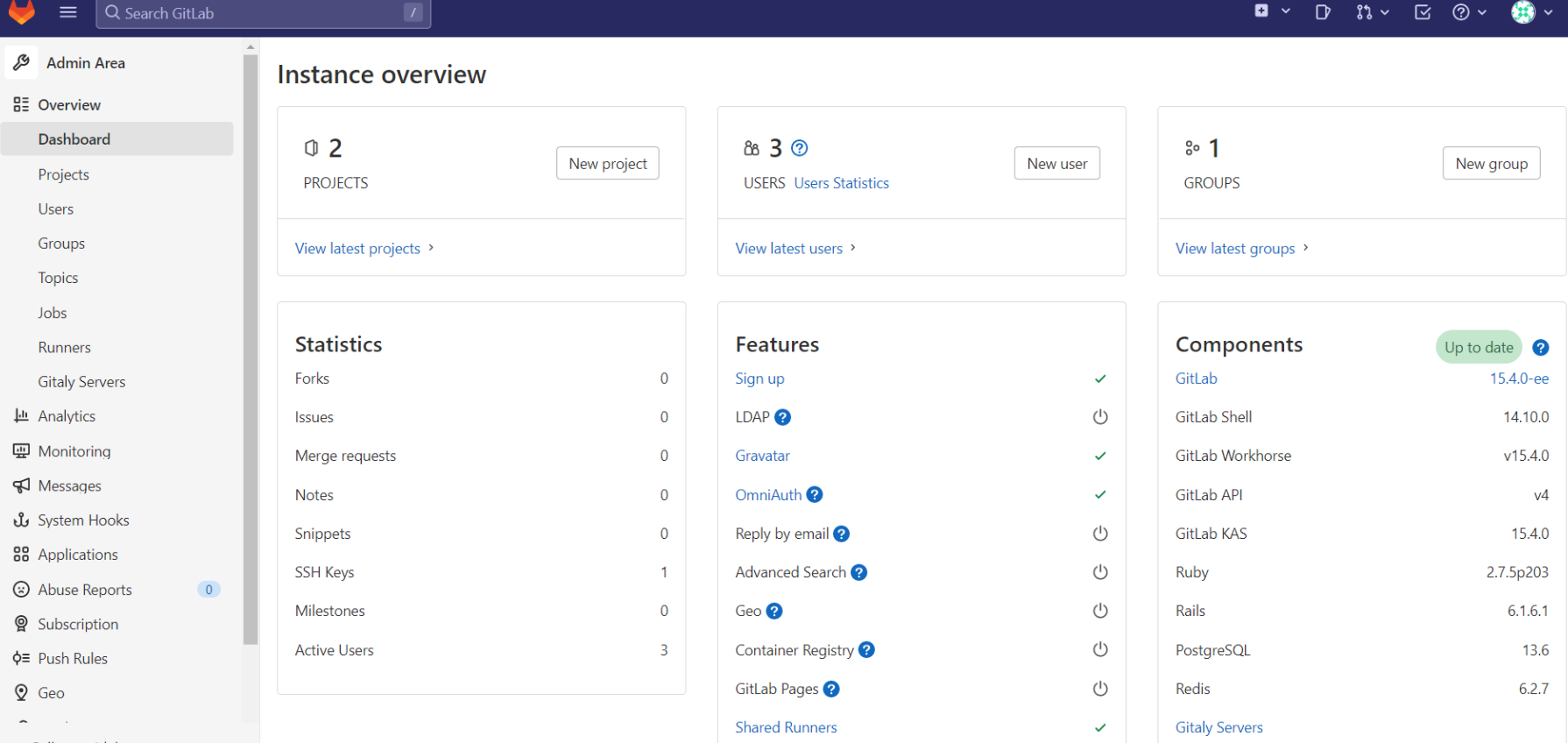Focus the Search GitLab input field
The image size is (1568, 743).
pyautogui.click(x=264, y=13)
